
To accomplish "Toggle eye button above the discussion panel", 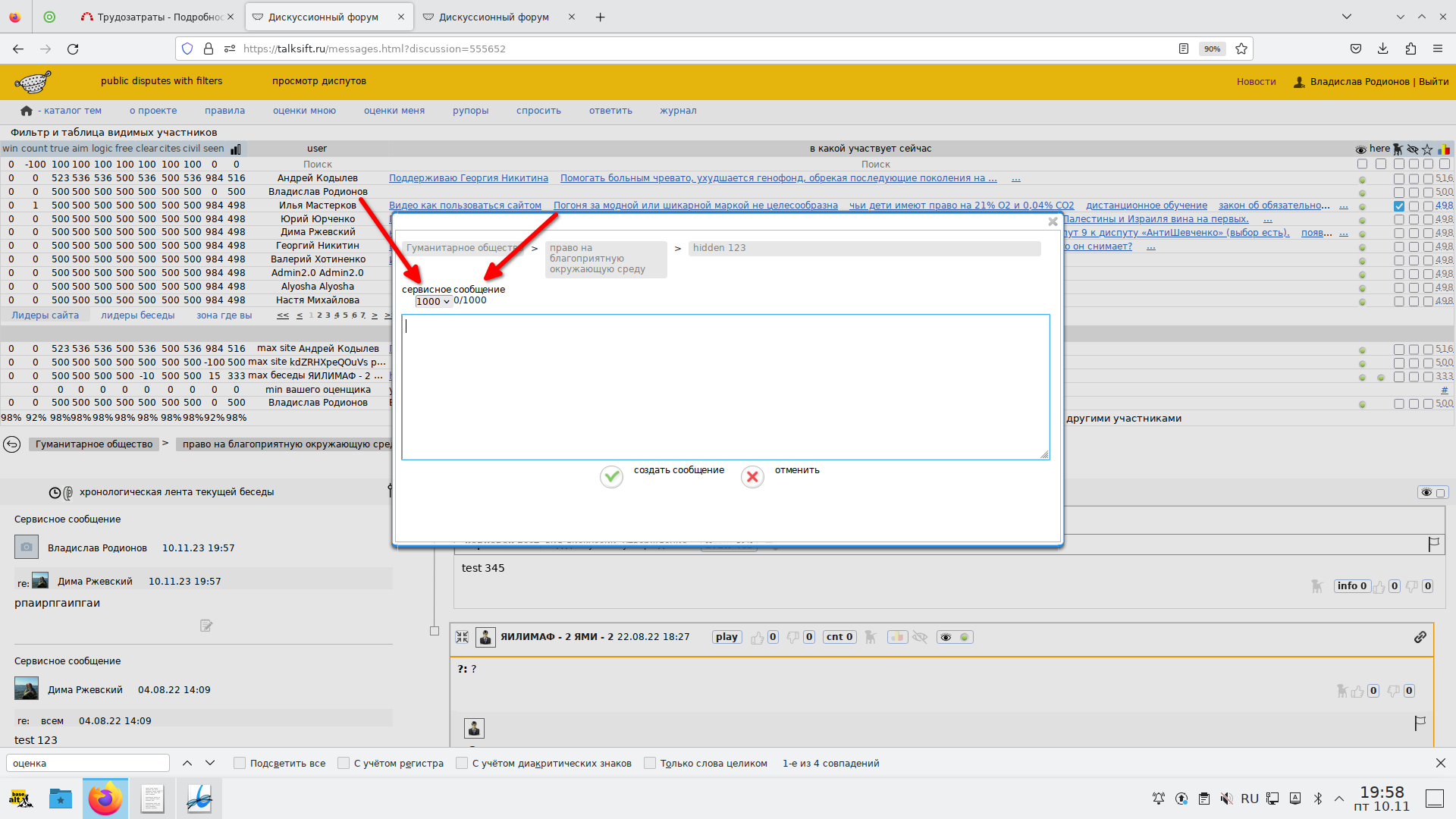I will pos(1432,493).
